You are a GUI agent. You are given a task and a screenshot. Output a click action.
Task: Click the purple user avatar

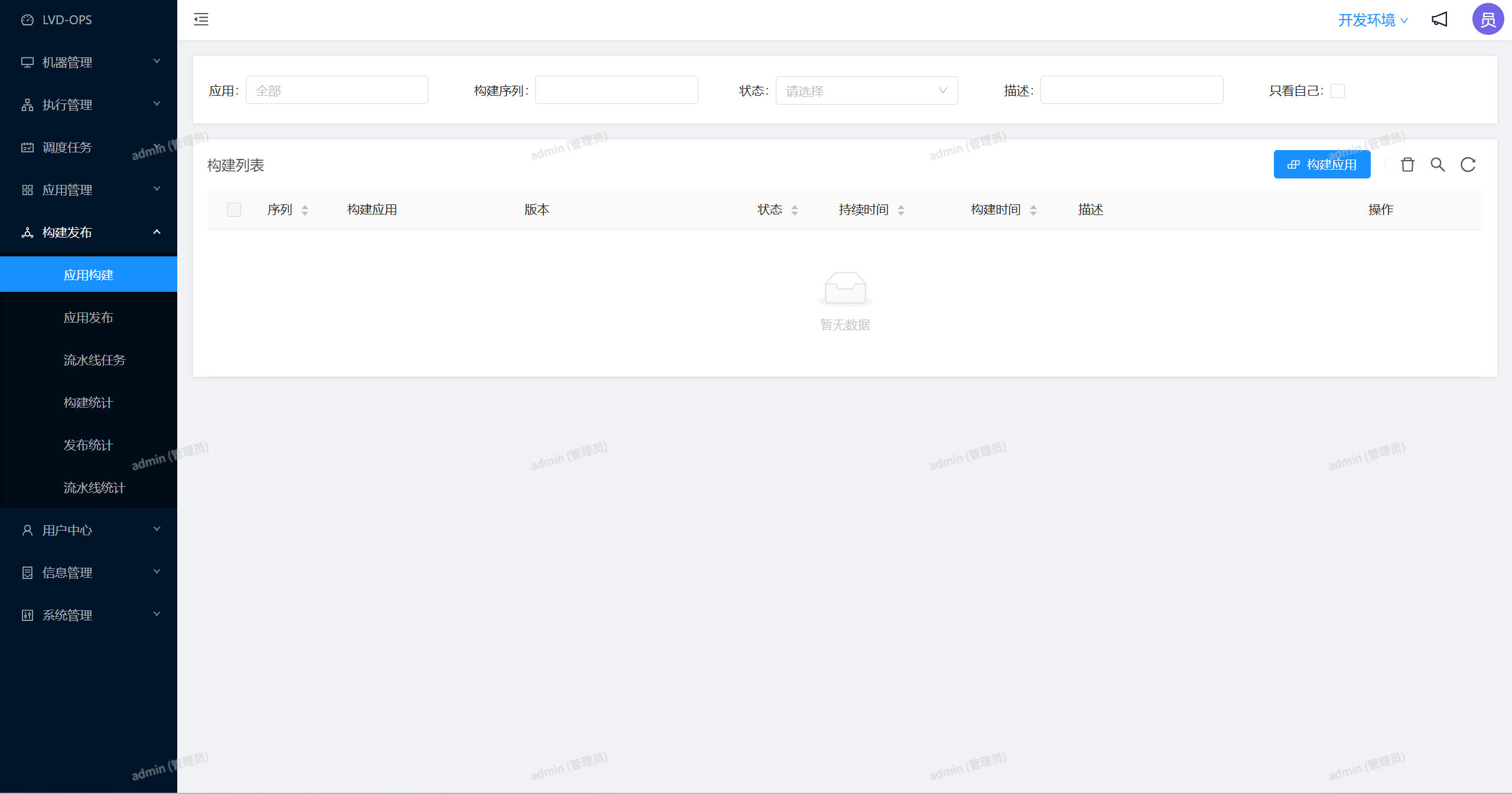pos(1487,19)
